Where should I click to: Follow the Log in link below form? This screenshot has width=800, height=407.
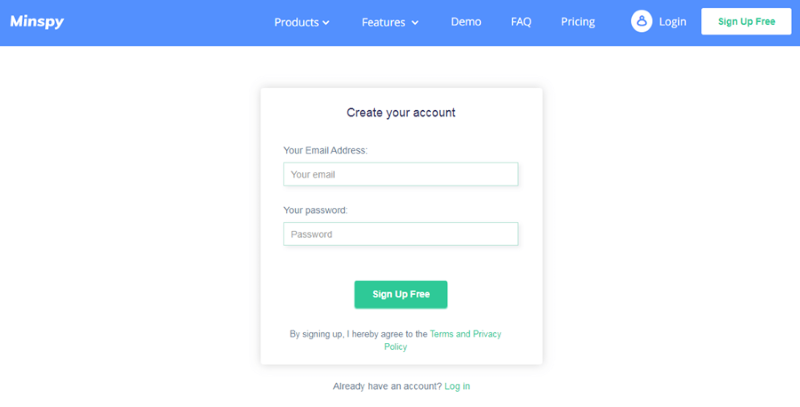click(457, 386)
